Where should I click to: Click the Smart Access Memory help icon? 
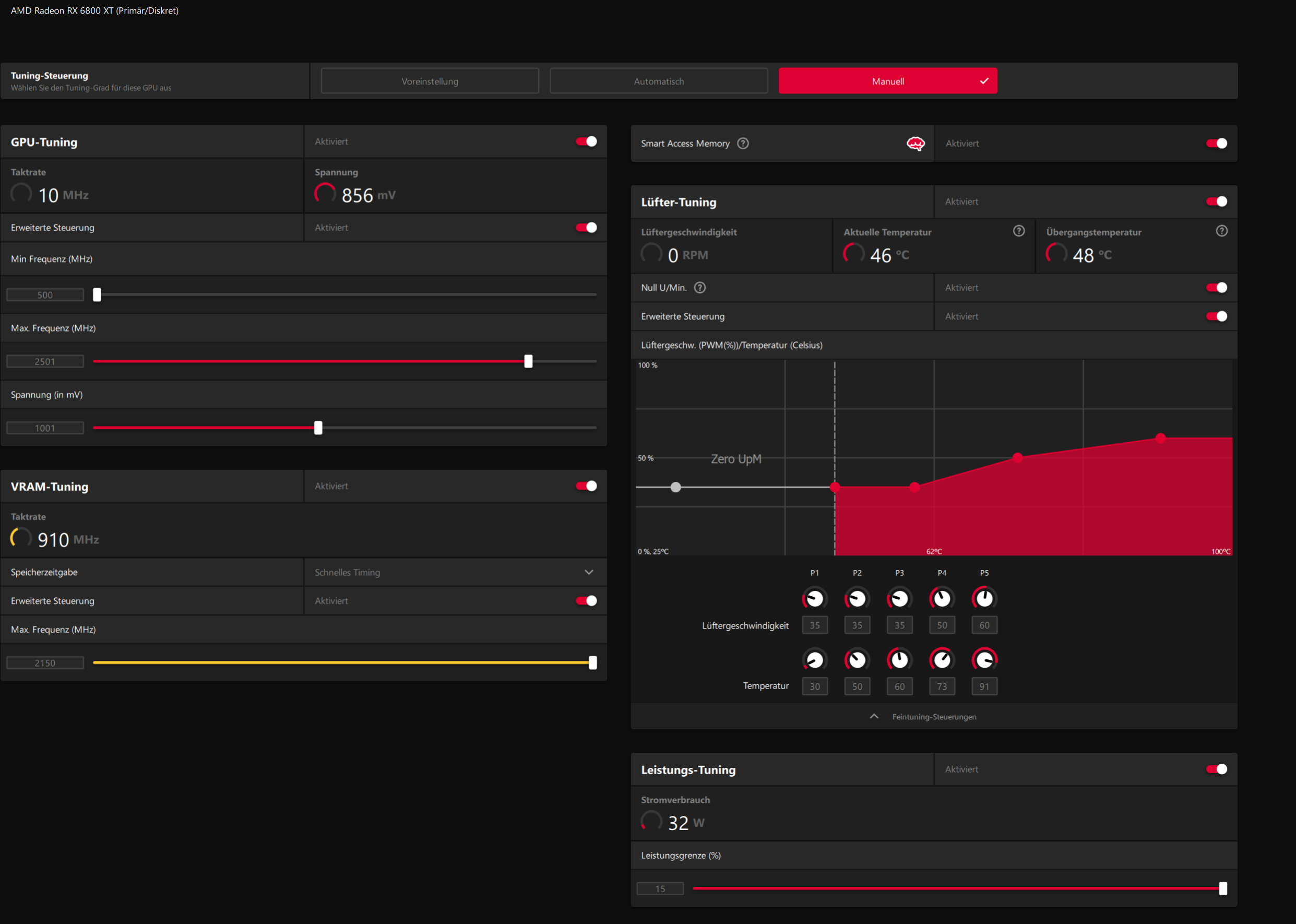[742, 144]
